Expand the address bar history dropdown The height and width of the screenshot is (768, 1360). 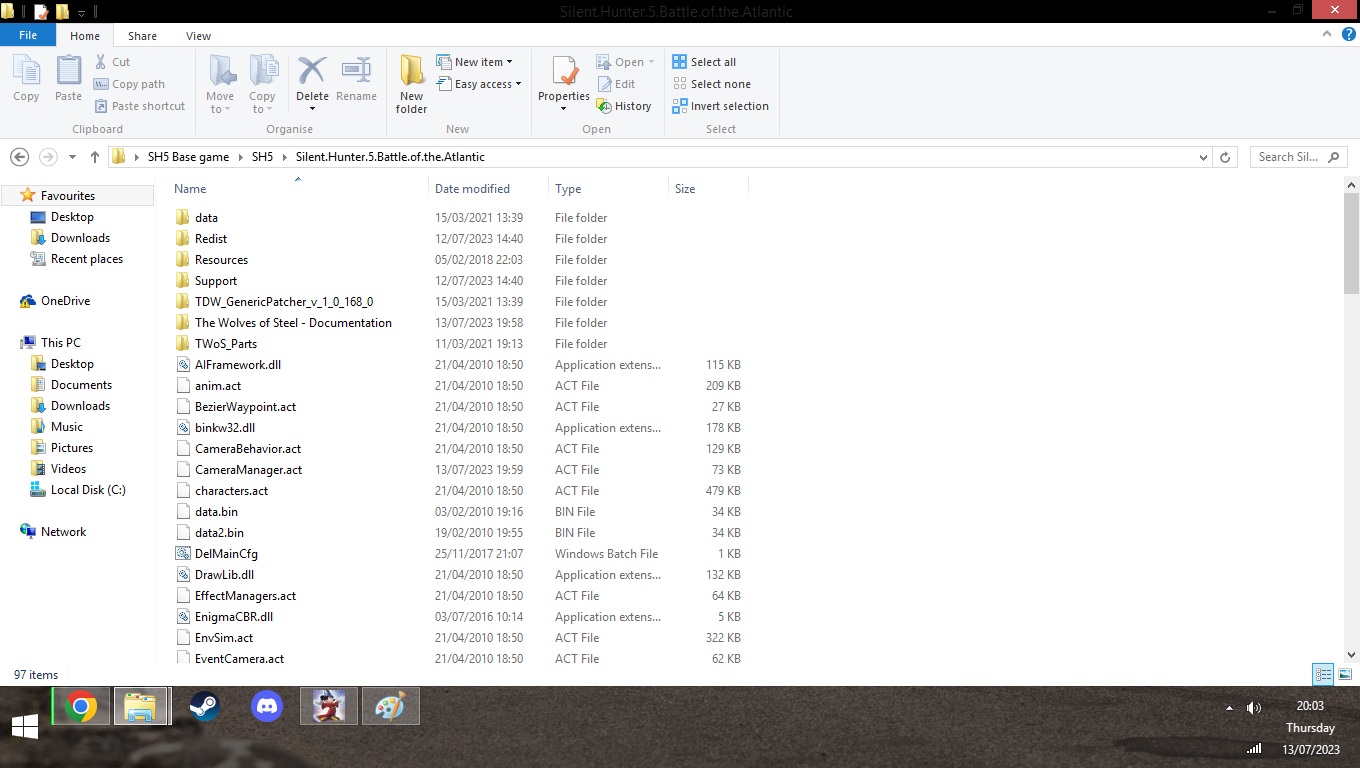(1203, 157)
